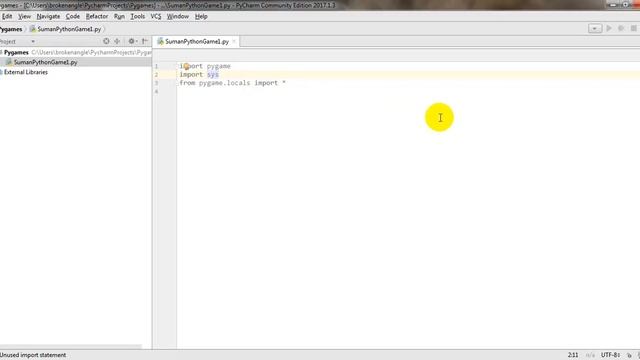The height and width of the screenshot is (360, 640).
Task: Click the window minimize button
Action: coord(613,5)
